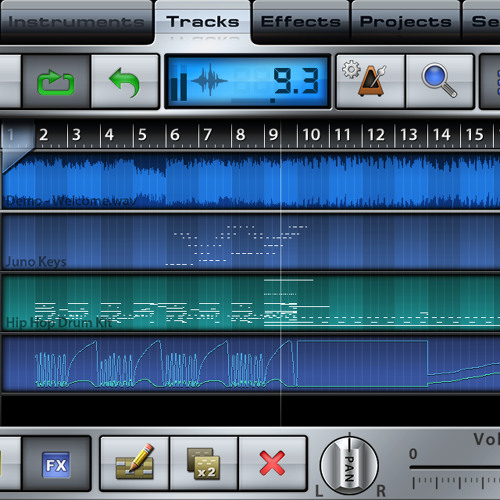Click the blue 9.3 position display
Viewport: 500px width, 500px height.
click(248, 82)
